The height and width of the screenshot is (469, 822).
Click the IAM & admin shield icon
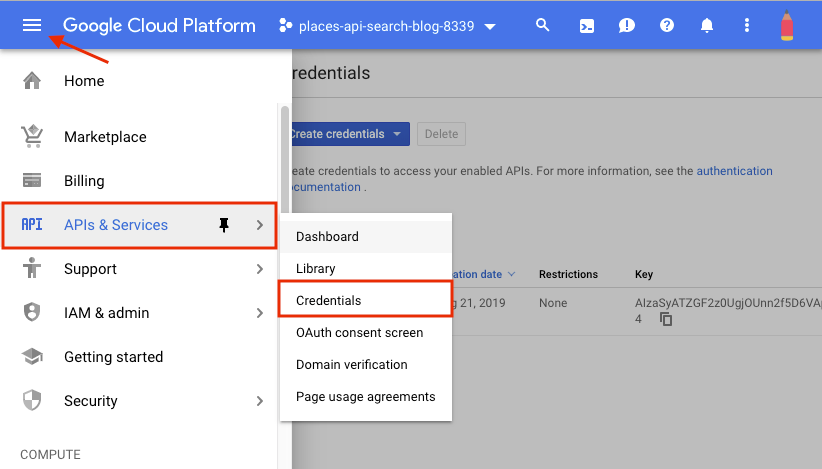pyautogui.click(x=32, y=312)
